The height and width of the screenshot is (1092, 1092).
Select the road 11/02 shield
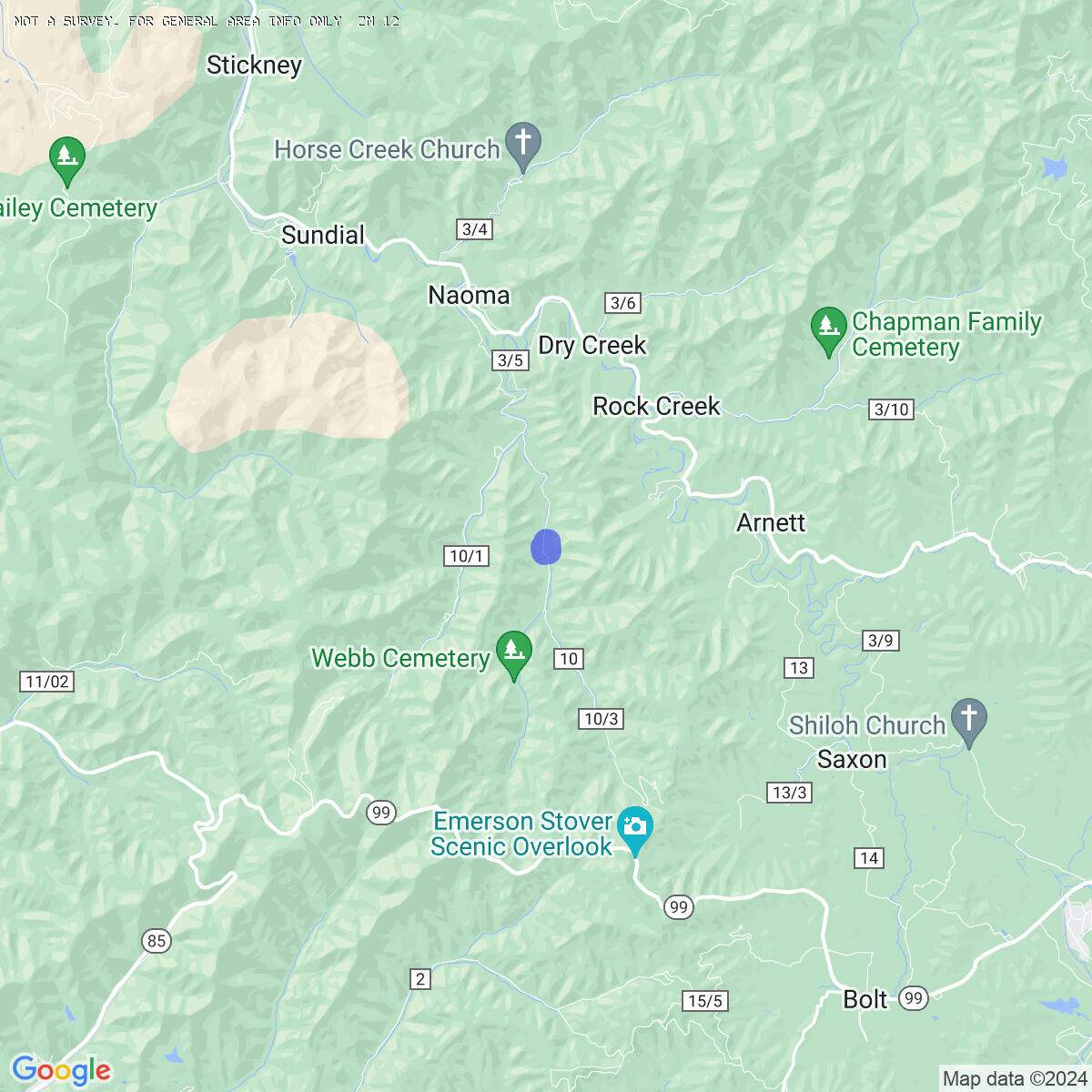coord(46,682)
